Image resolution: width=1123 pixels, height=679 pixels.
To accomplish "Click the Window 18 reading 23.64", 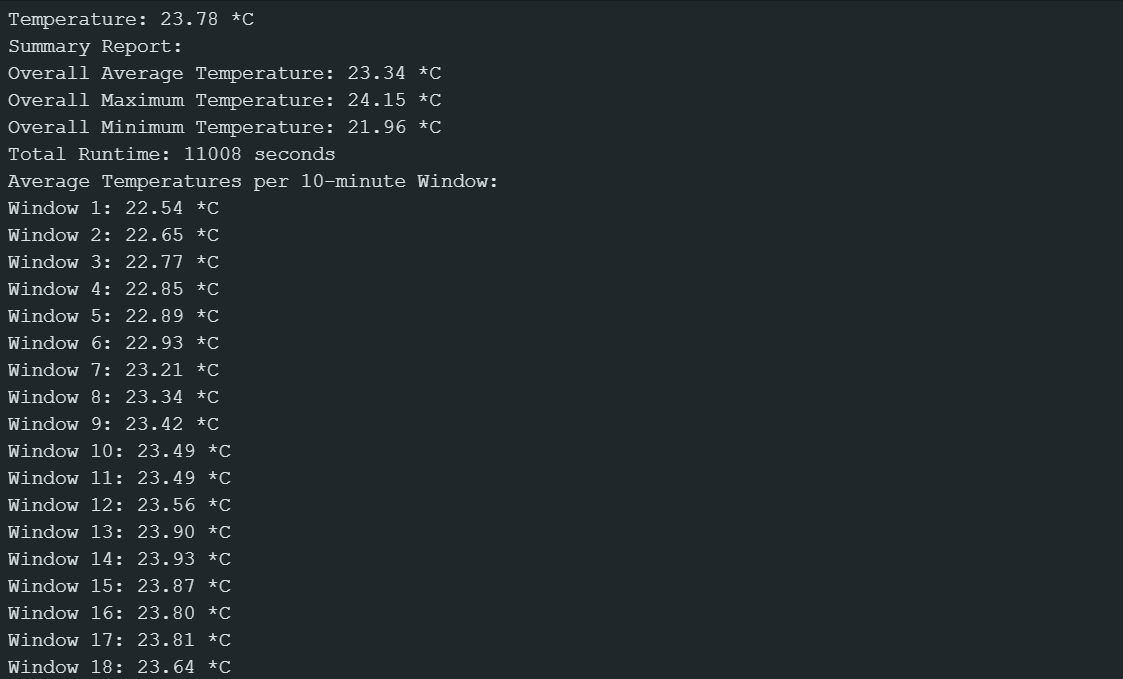I will click(x=166, y=667).
